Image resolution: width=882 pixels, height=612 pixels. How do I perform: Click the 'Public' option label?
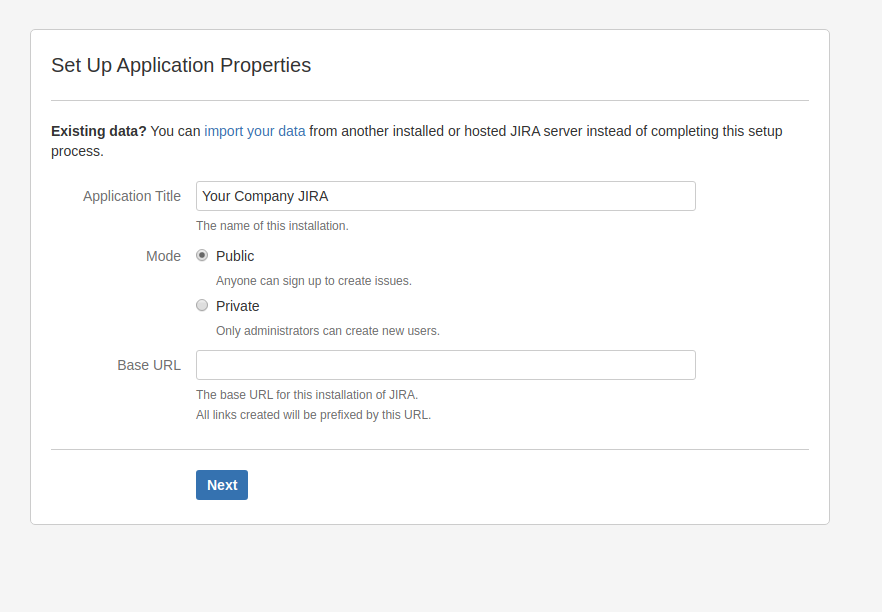(x=235, y=256)
